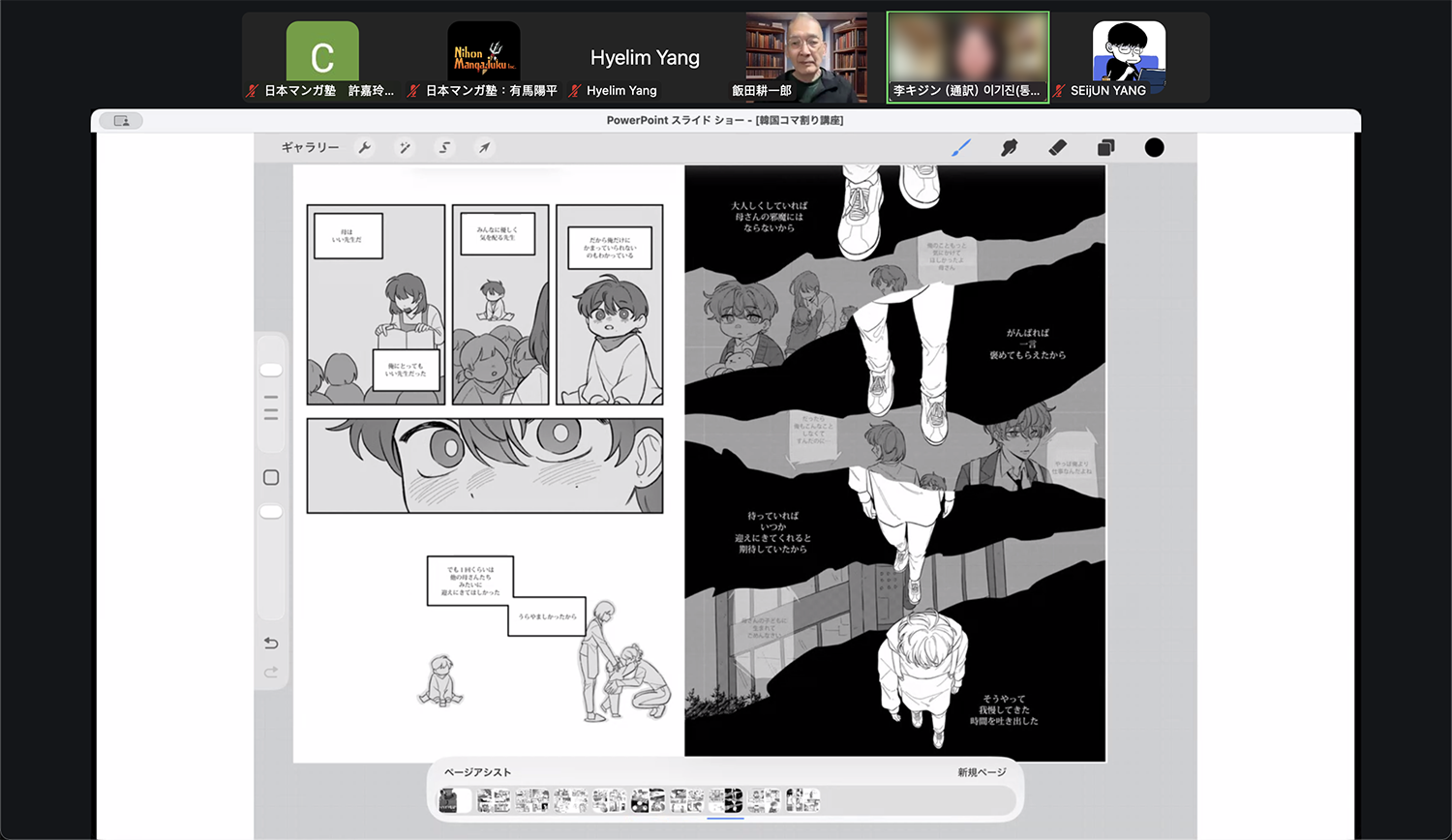This screenshot has width=1452, height=840.
Task: Click the view toggle icon in window title bar
Action: click(x=121, y=121)
